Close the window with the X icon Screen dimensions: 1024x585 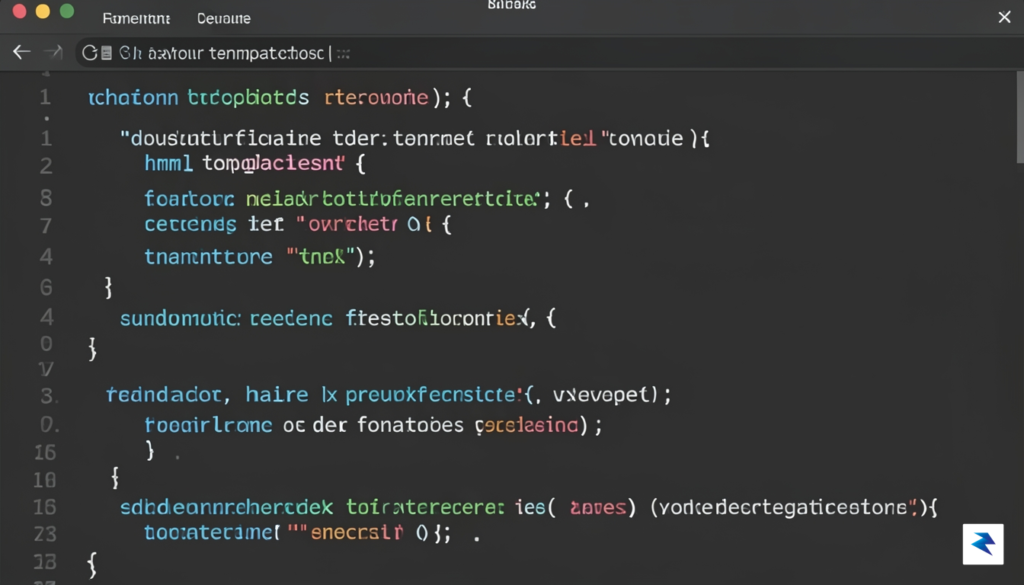point(1004,17)
